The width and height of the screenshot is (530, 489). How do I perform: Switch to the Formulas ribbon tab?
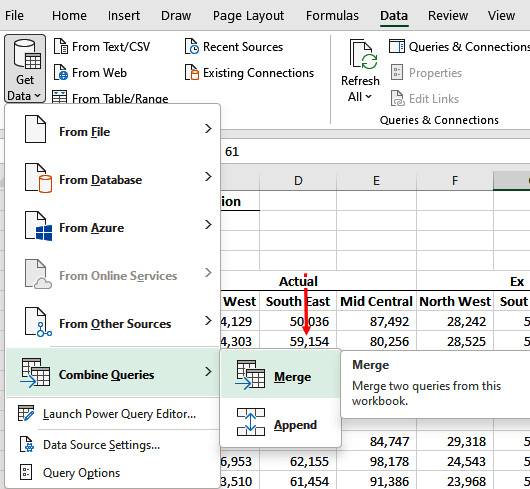click(332, 16)
